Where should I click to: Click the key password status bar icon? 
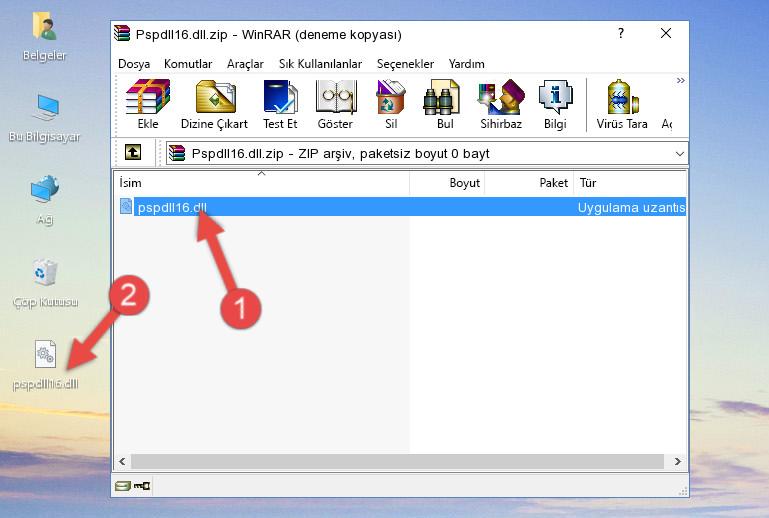pyautogui.click(x=142, y=486)
